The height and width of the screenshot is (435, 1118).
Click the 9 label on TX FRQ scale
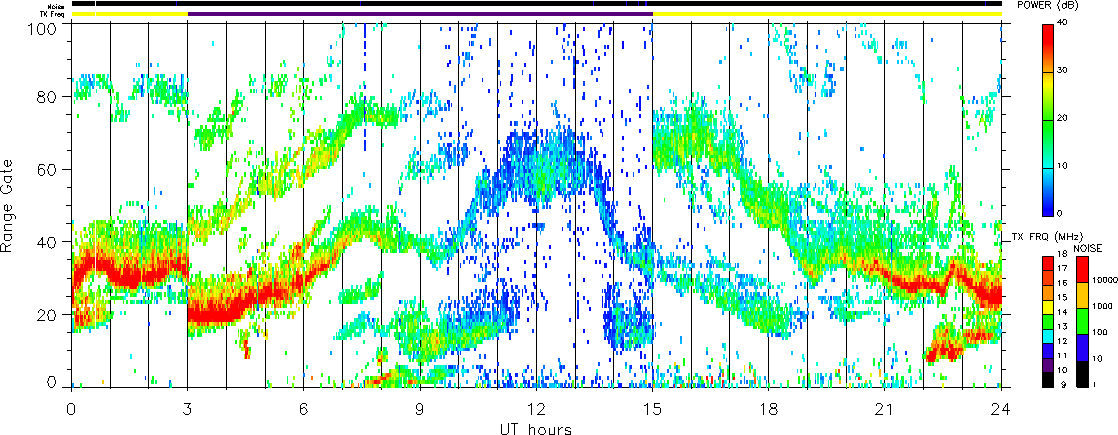click(x=1064, y=384)
